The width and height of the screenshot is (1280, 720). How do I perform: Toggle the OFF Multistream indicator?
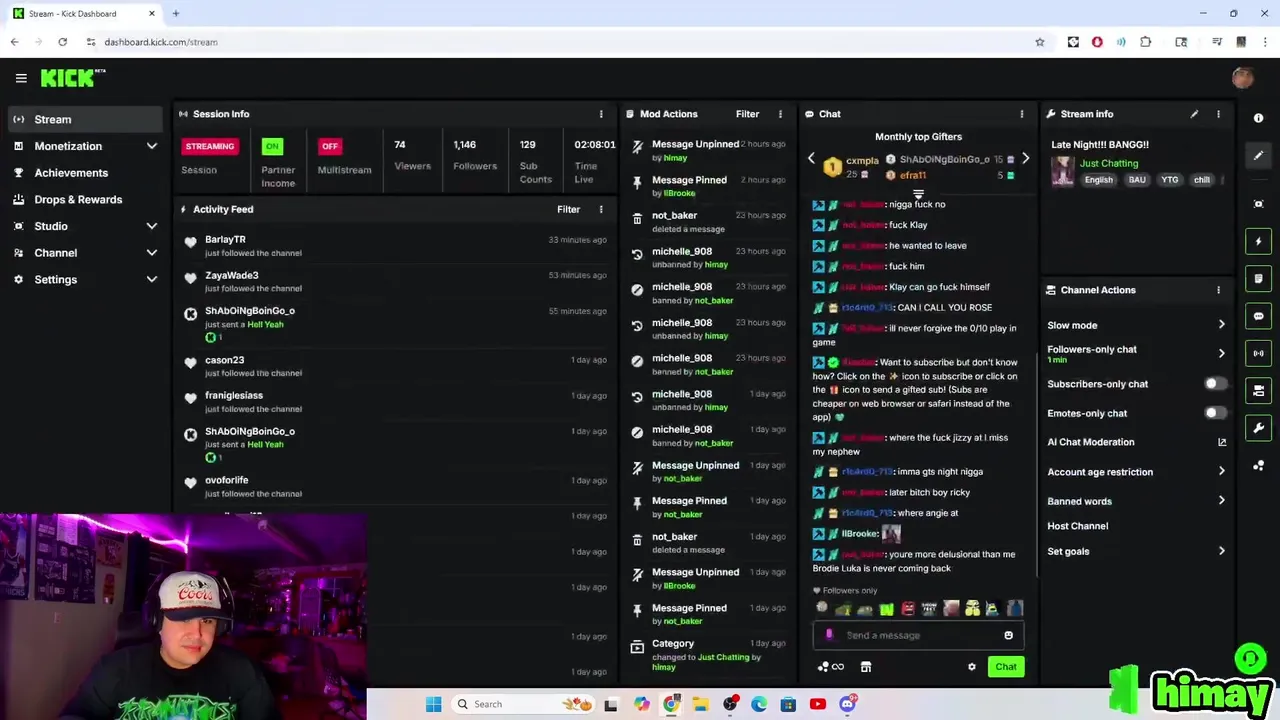pyautogui.click(x=330, y=146)
